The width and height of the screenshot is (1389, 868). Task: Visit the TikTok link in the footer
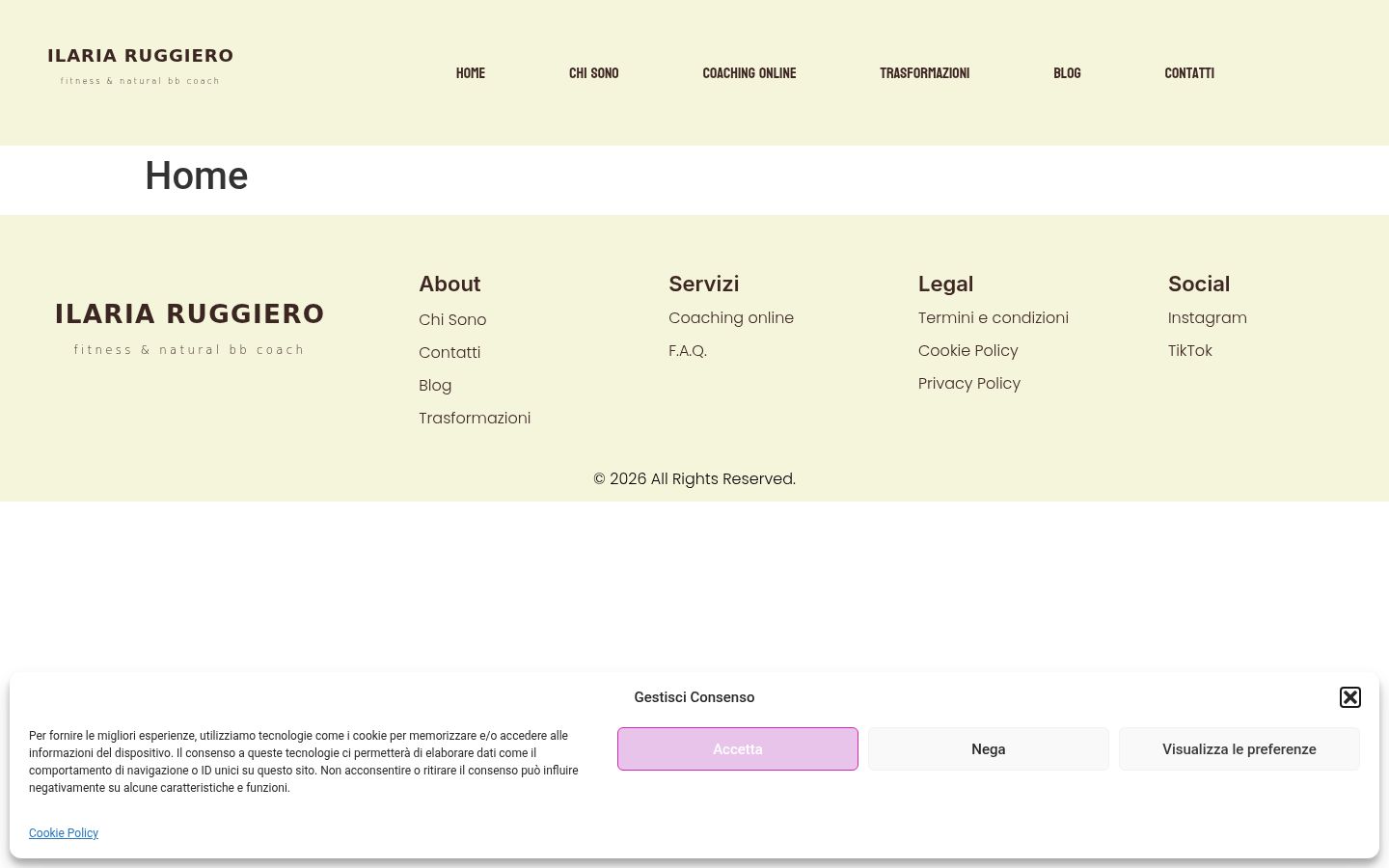pyautogui.click(x=1190, y=351)
